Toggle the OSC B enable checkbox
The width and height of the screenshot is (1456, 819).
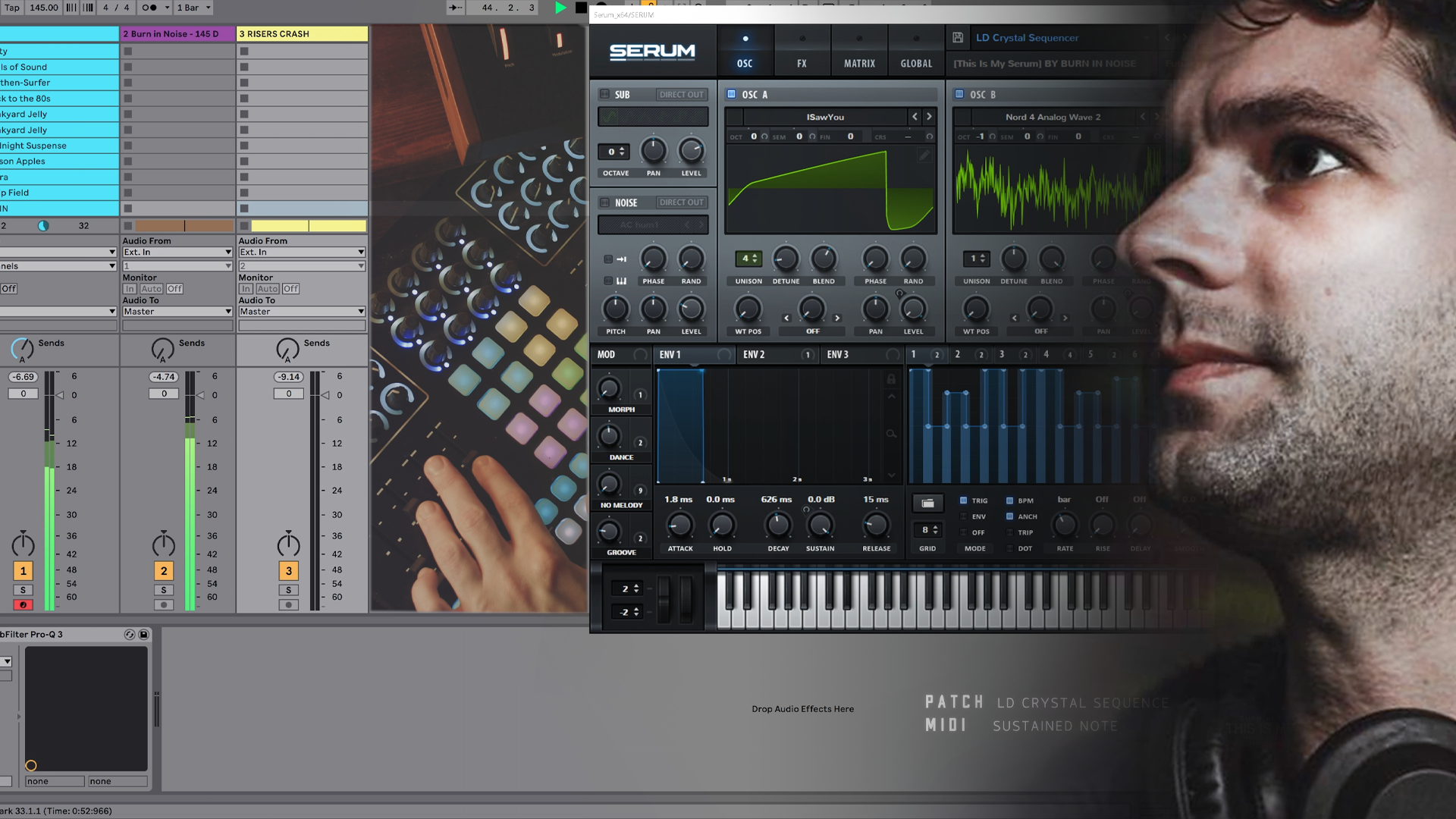[959, 94]
